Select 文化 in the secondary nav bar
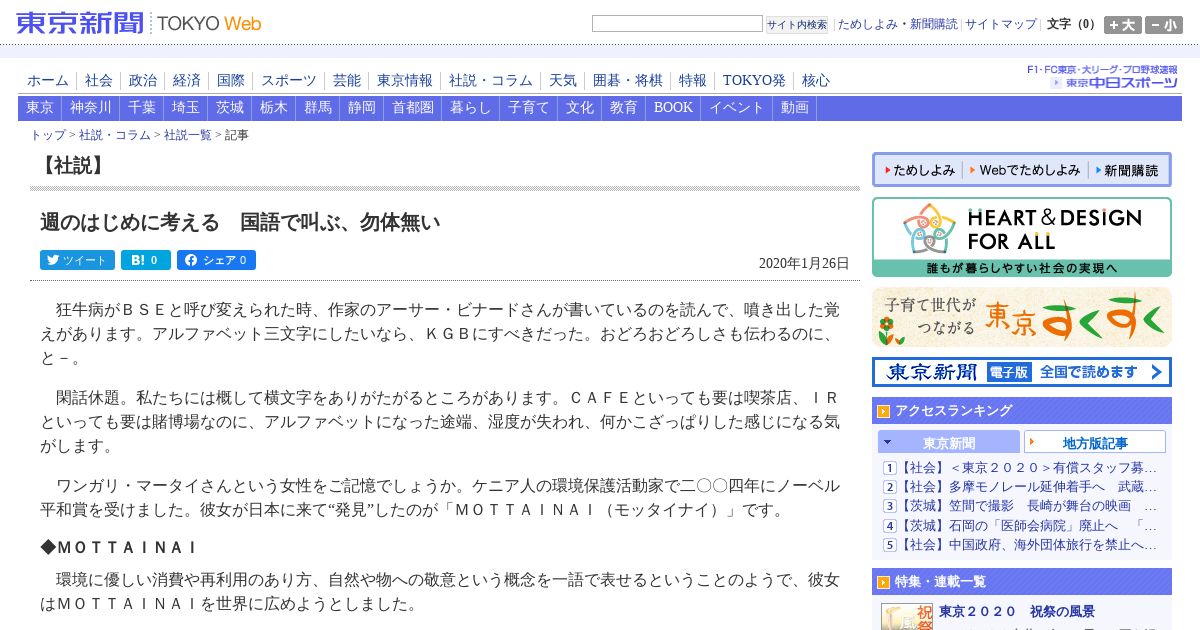This screenshot has height=630, width=1200. click(x=580, y=108)
